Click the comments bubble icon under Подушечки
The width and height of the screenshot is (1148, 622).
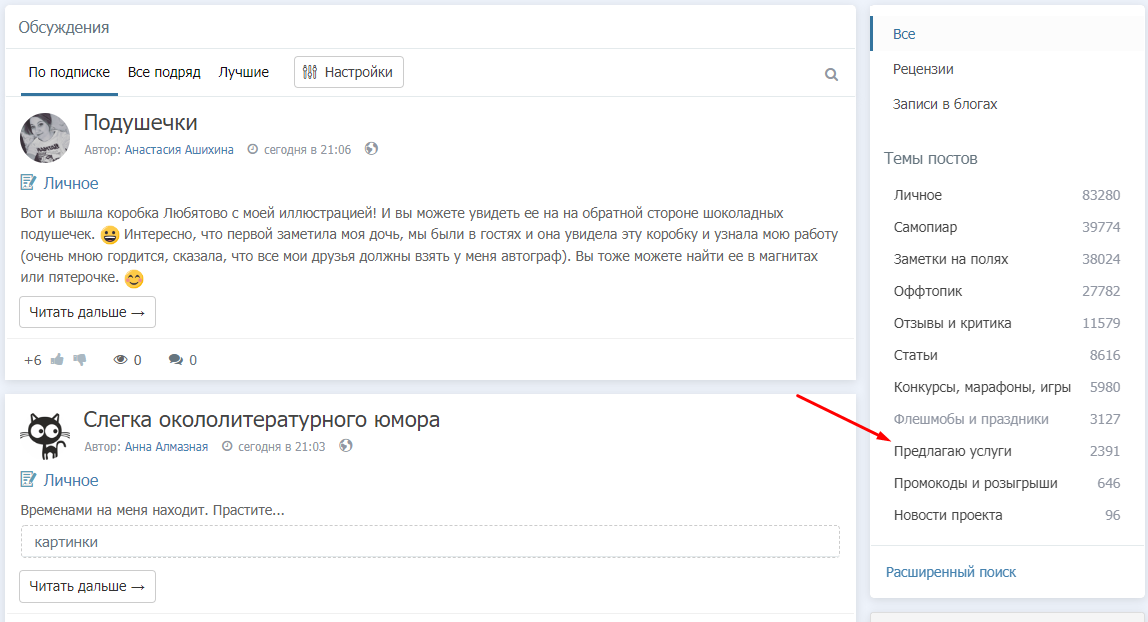[x=176, y=360]
